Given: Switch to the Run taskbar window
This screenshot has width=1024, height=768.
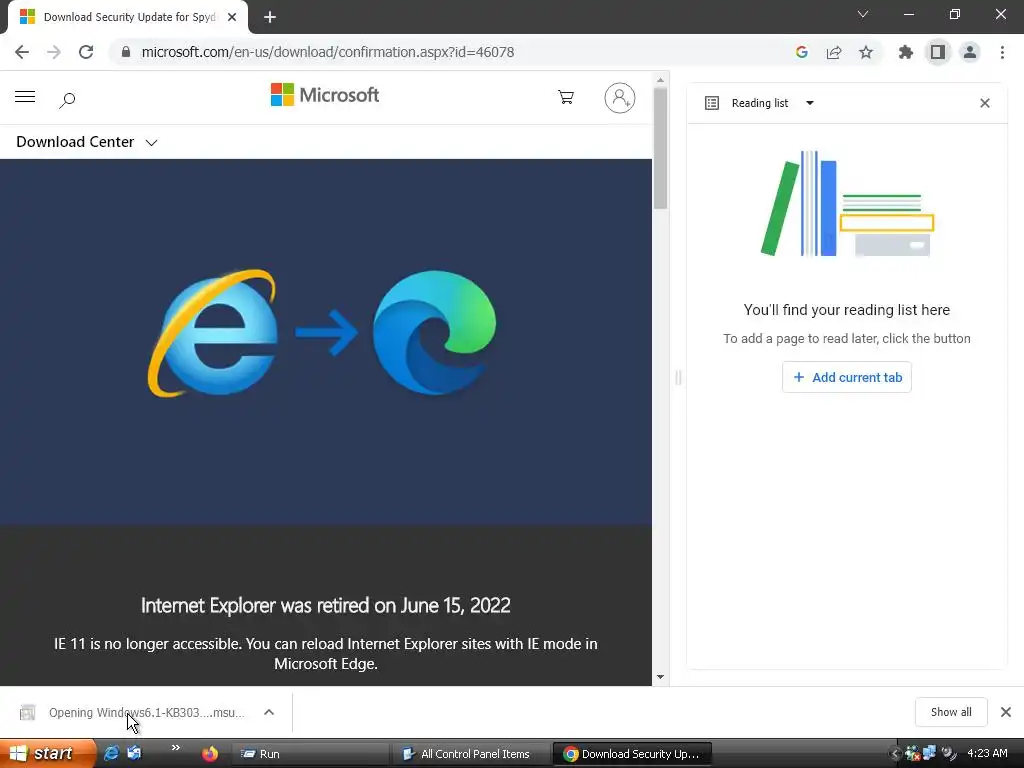Looking at the screenshot, I should click(310, 754).
